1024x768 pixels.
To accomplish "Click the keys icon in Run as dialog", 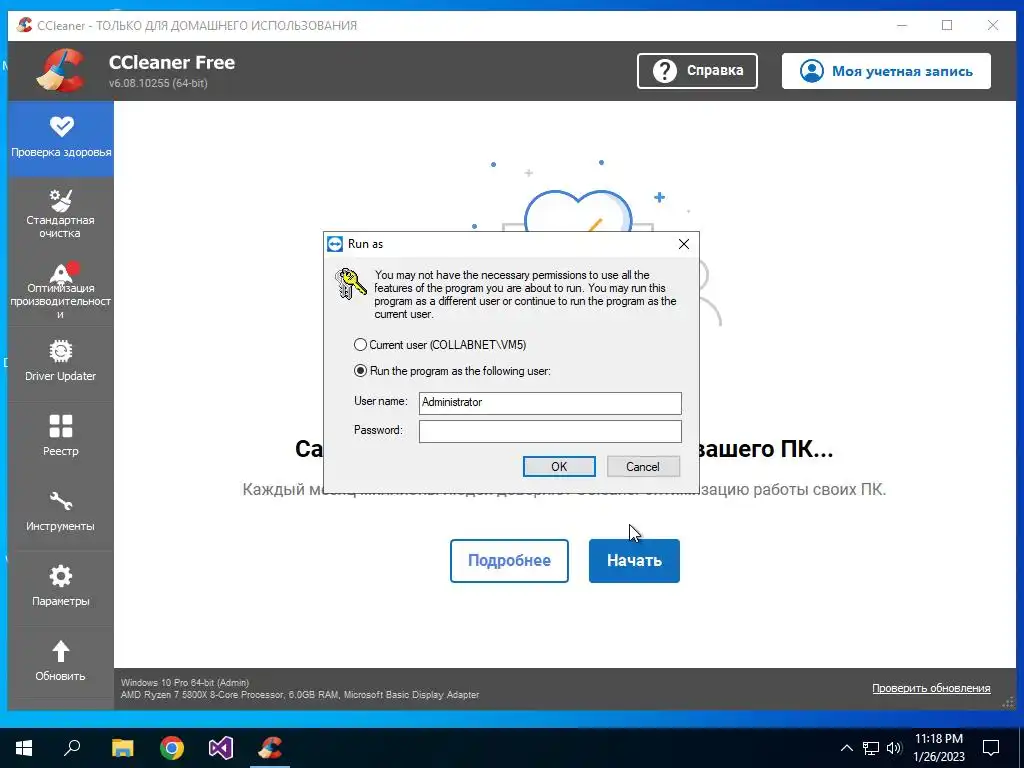I will tap(351, 283).
